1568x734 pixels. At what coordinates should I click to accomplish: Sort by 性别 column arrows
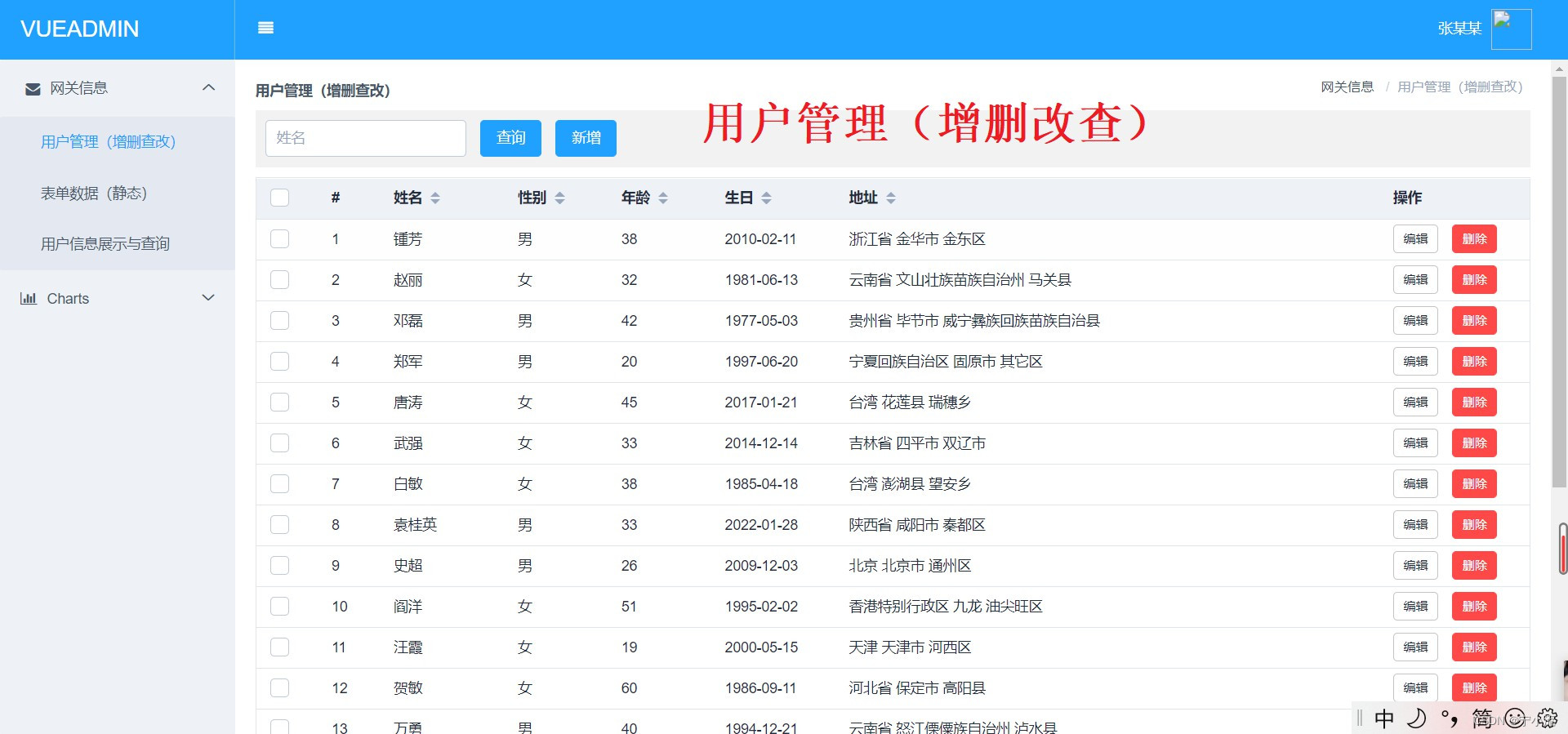coord(560,198)
